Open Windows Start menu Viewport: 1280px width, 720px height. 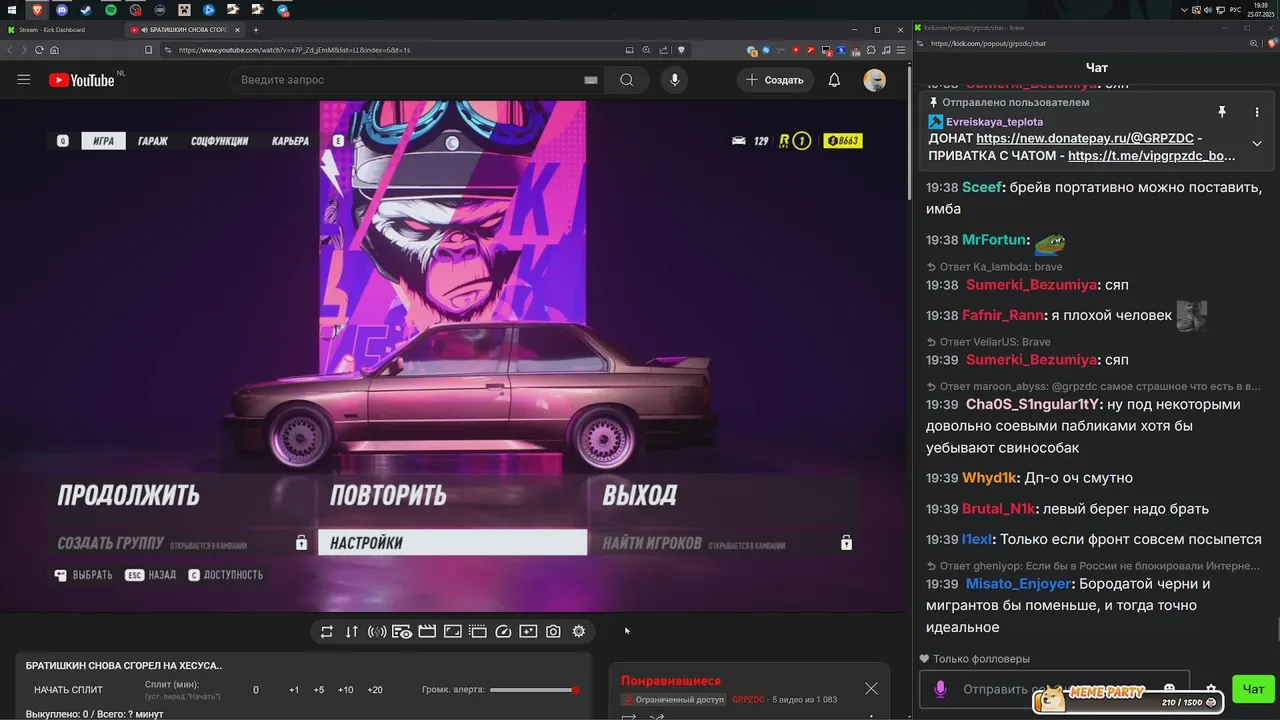11,9
